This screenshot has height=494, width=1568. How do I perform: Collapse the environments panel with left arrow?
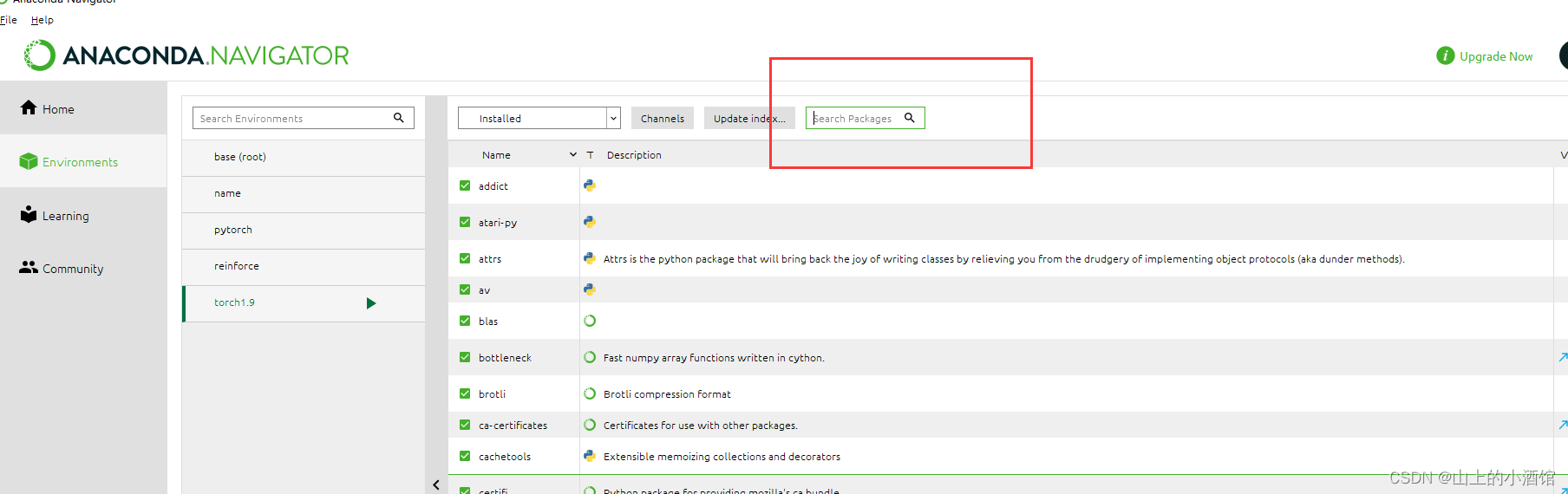[x=436, y=484]
